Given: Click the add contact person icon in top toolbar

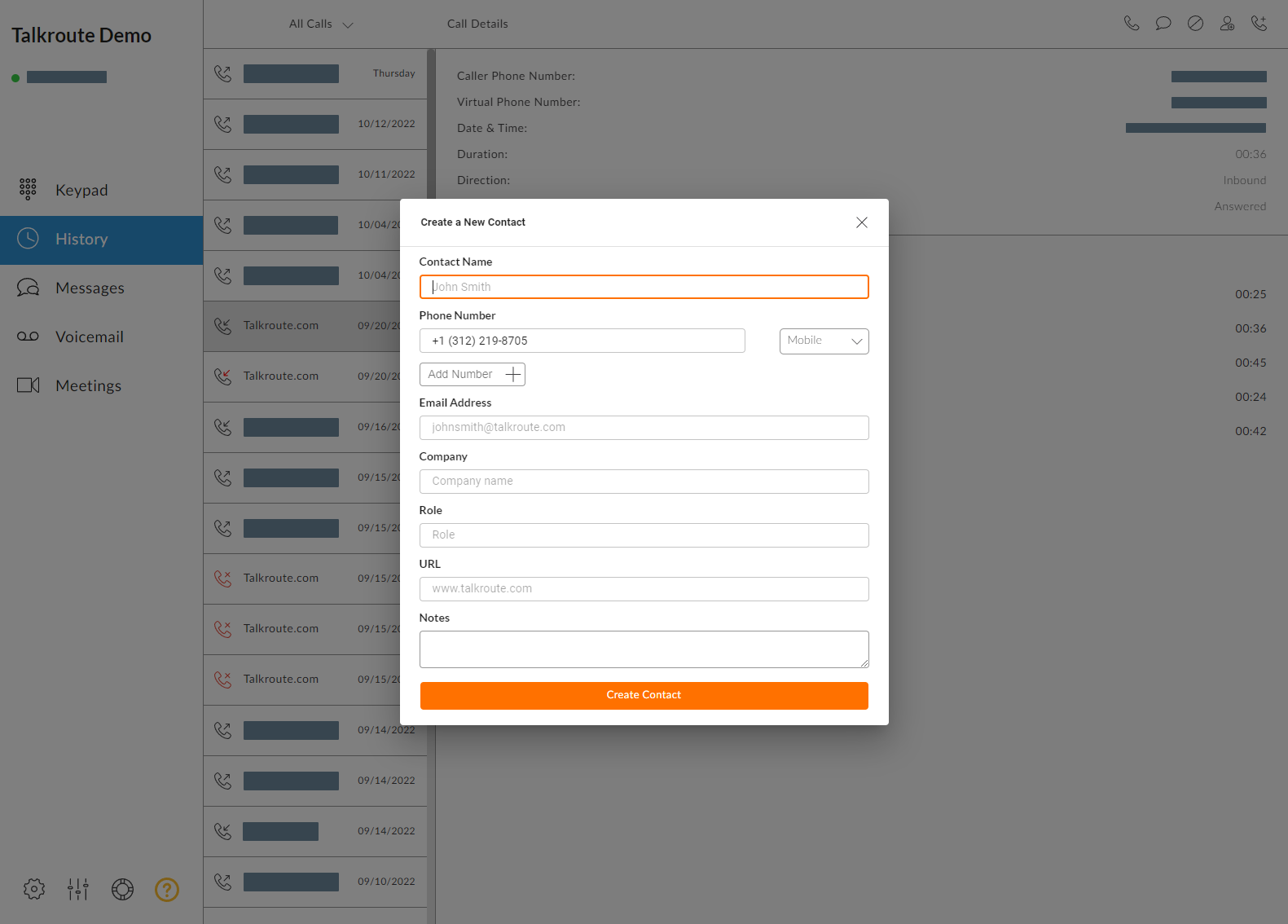Looking at the screenshot, I should coord(1227,24).
